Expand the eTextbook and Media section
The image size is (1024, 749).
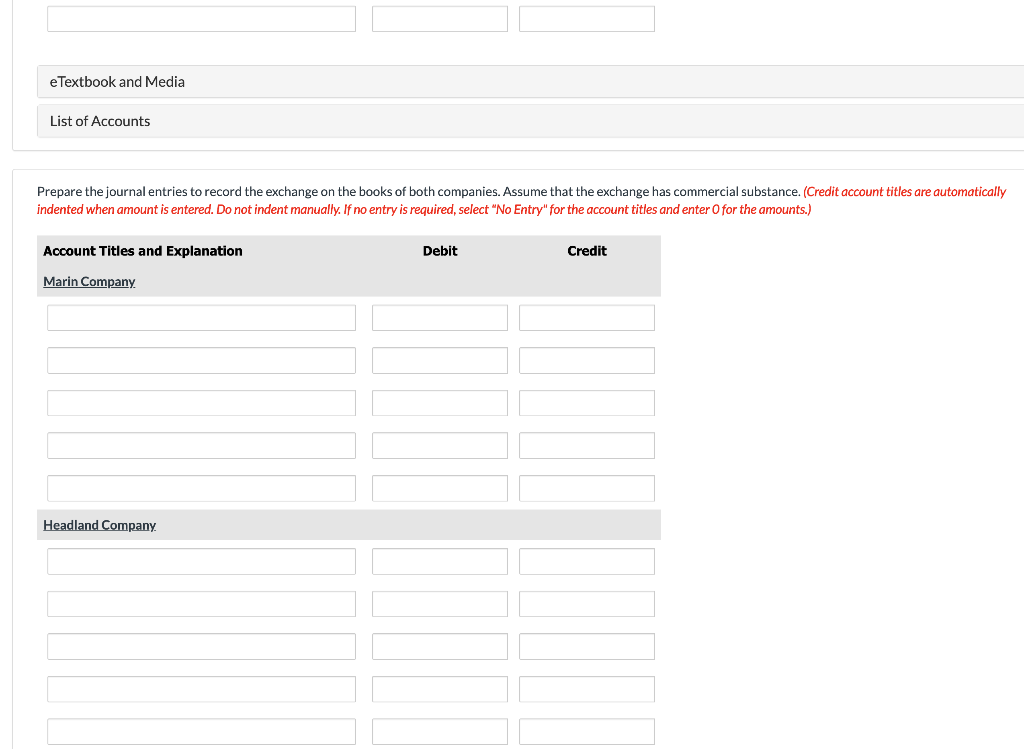[x=117, y=81]
